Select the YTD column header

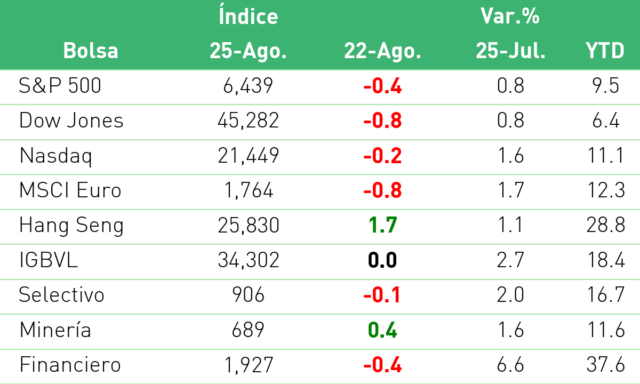coord(605,51)
